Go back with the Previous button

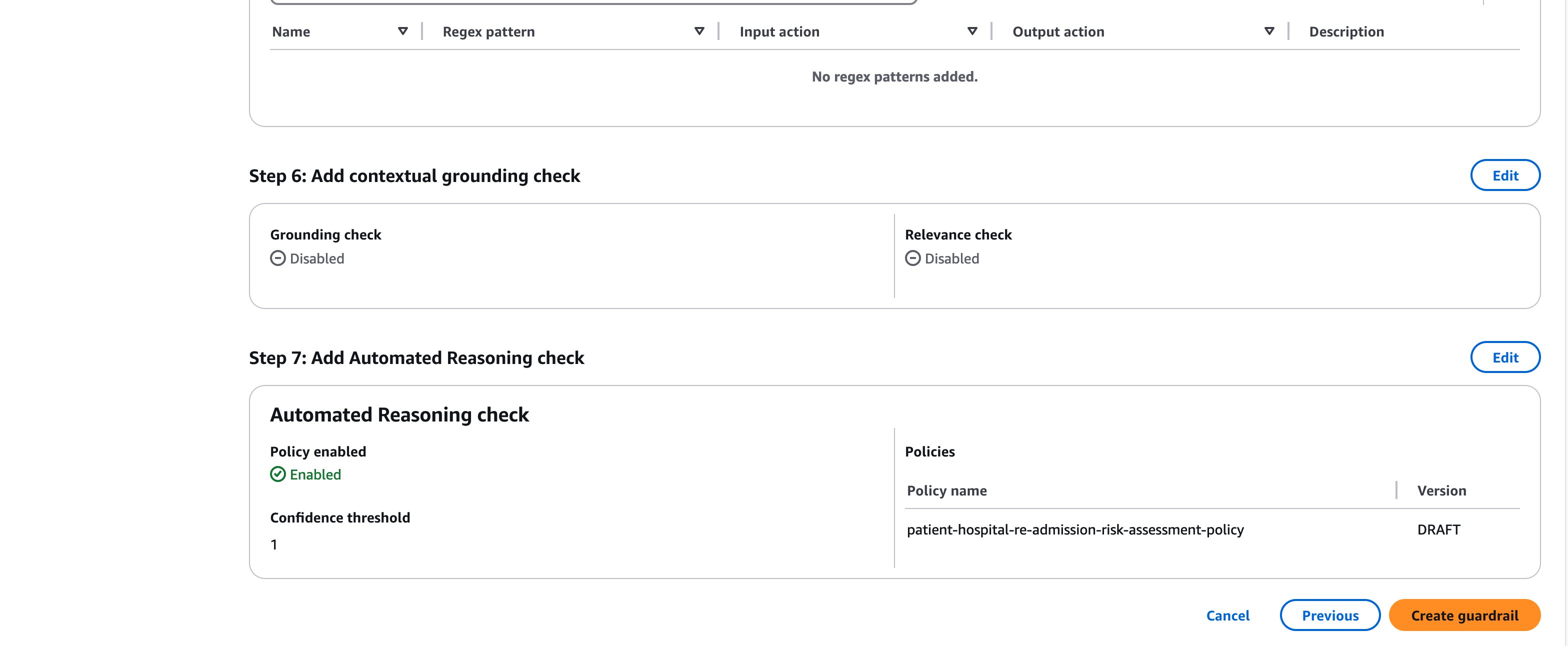coord(1329,615)
